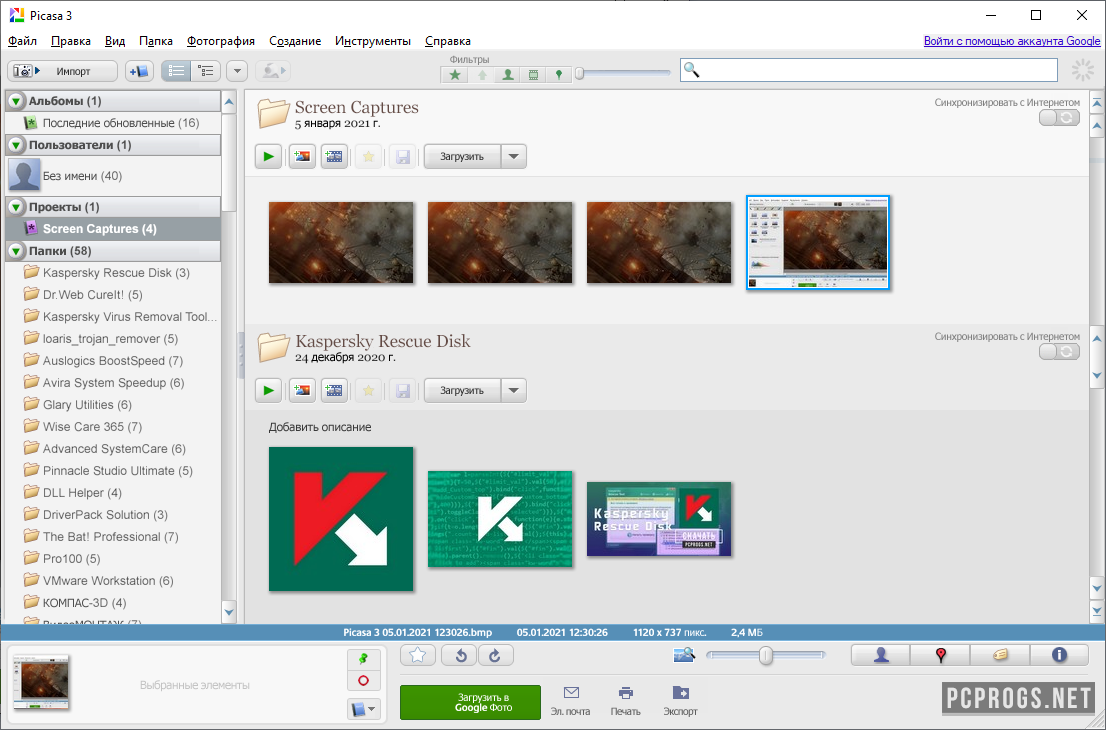The image size is (1106, 730).
Task: Show the People panel
Action: (x=881, y=655)
